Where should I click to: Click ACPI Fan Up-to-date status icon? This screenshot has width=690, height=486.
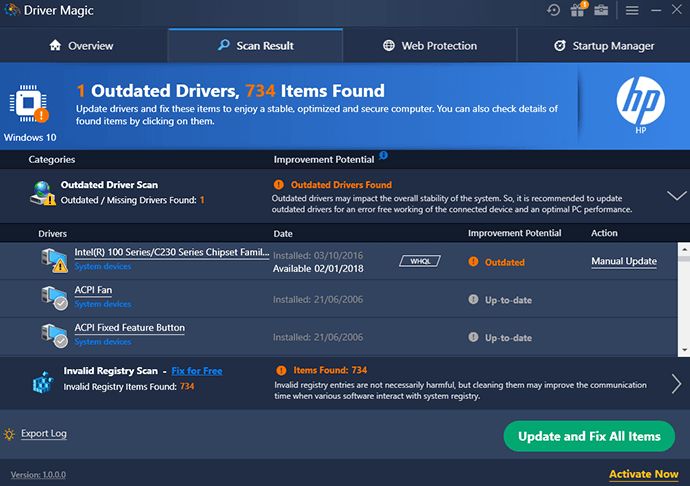point(473,299)
